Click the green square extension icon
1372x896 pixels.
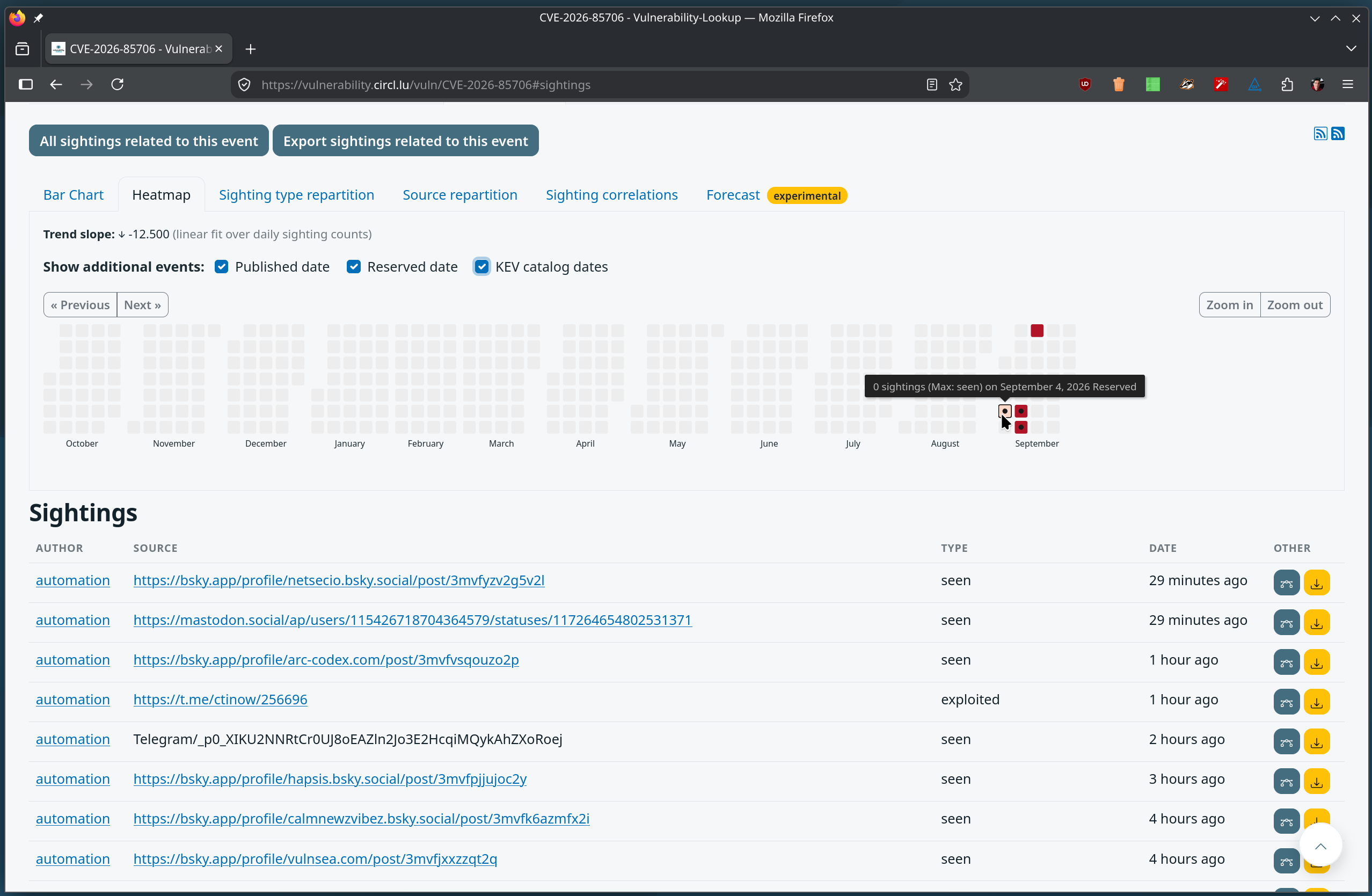point(1152,85)
